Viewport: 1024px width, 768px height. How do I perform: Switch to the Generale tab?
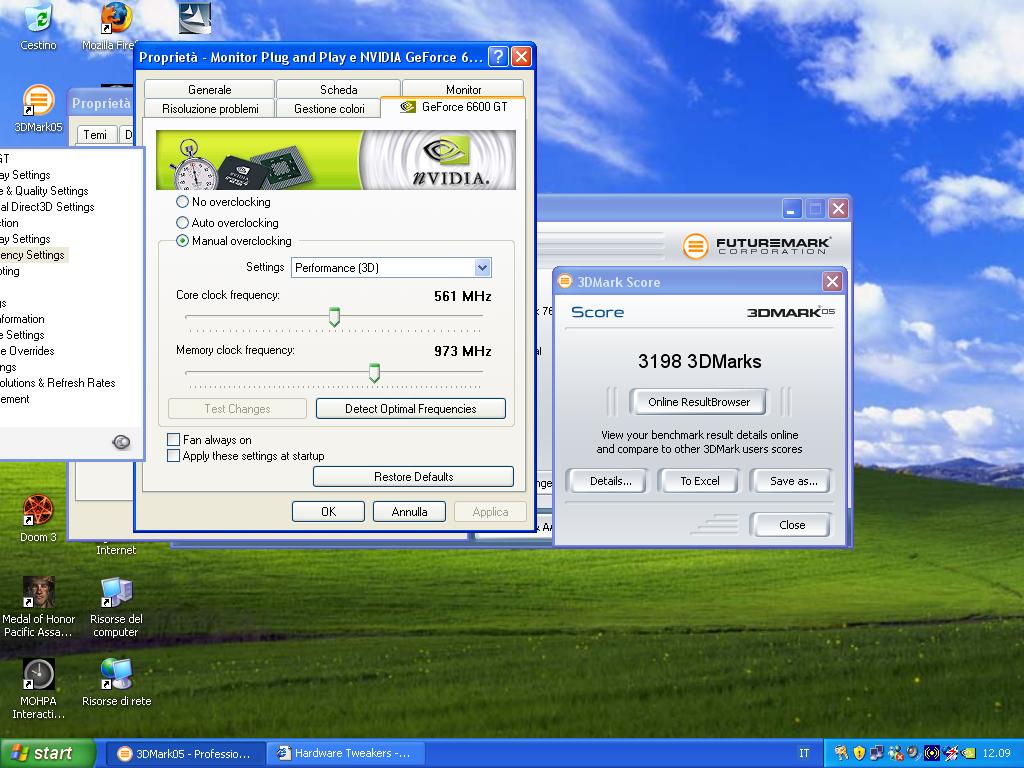point(209,89)
